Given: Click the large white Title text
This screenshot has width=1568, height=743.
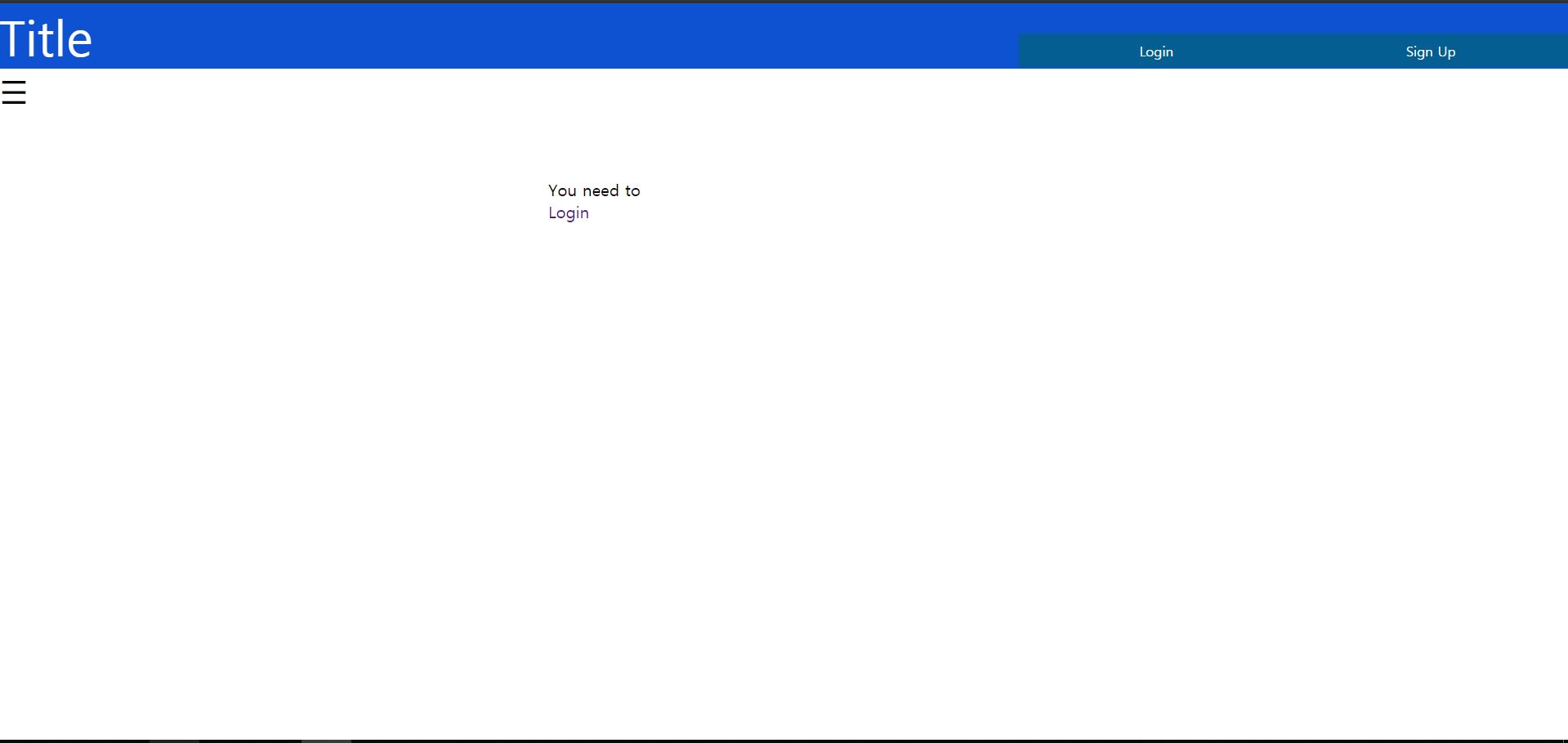Looking at the screenshot, I should point(47,39).
